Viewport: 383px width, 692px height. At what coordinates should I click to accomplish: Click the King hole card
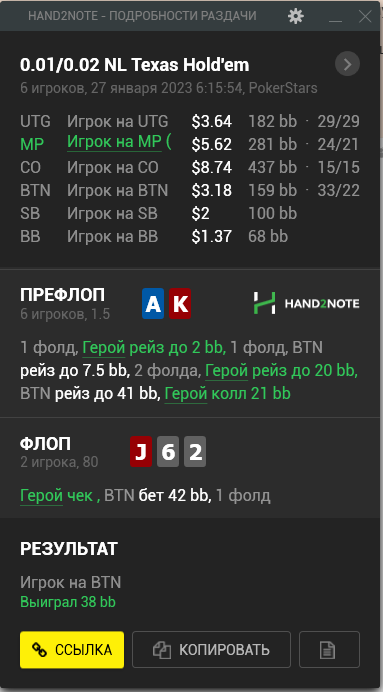[180, 304]
